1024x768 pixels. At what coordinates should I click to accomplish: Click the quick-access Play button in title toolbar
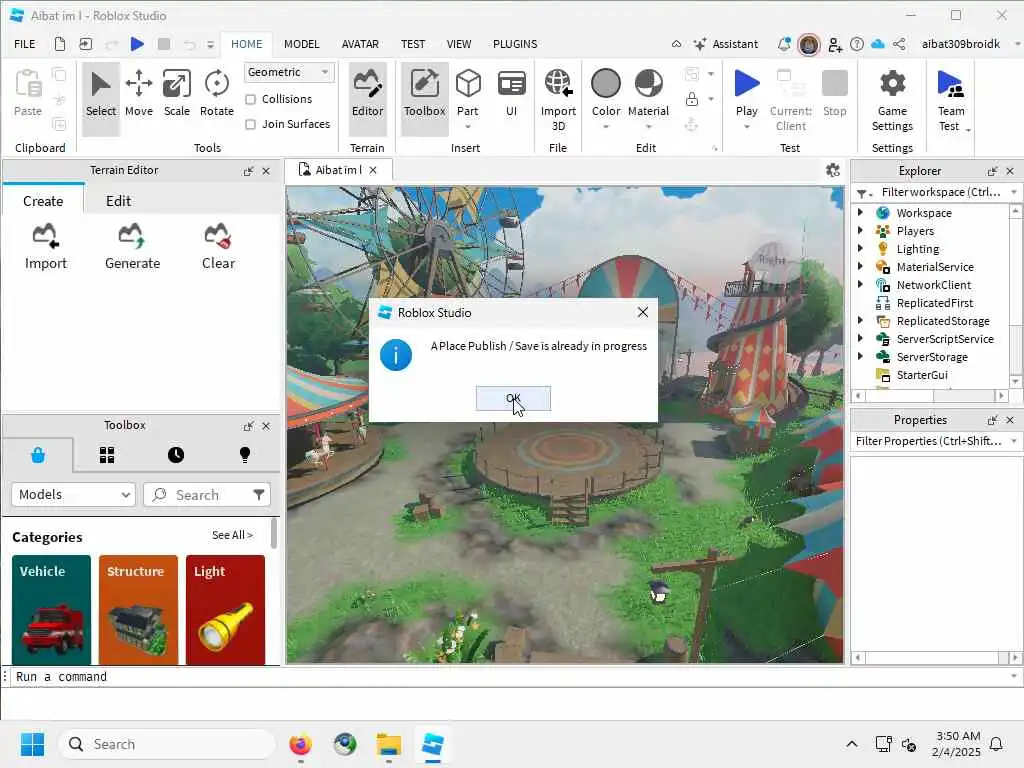pos(136,44)
